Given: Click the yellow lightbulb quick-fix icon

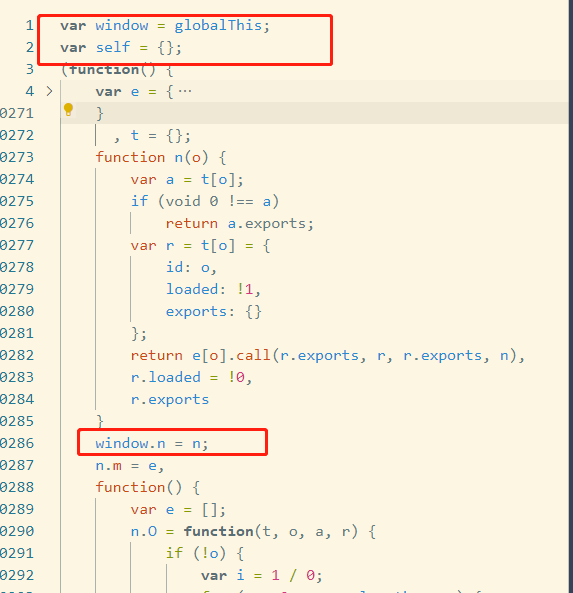Looking at the screenshot, I should [68, 109].
